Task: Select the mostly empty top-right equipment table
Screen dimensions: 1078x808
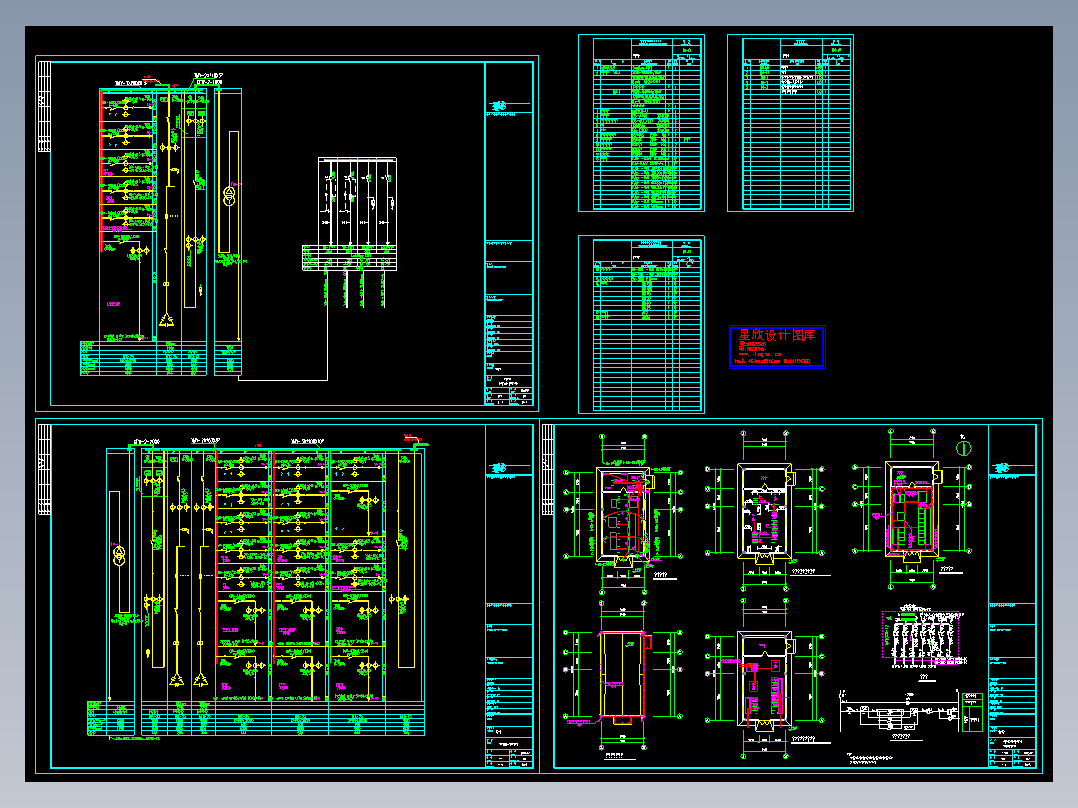Action: click(791, 123)
